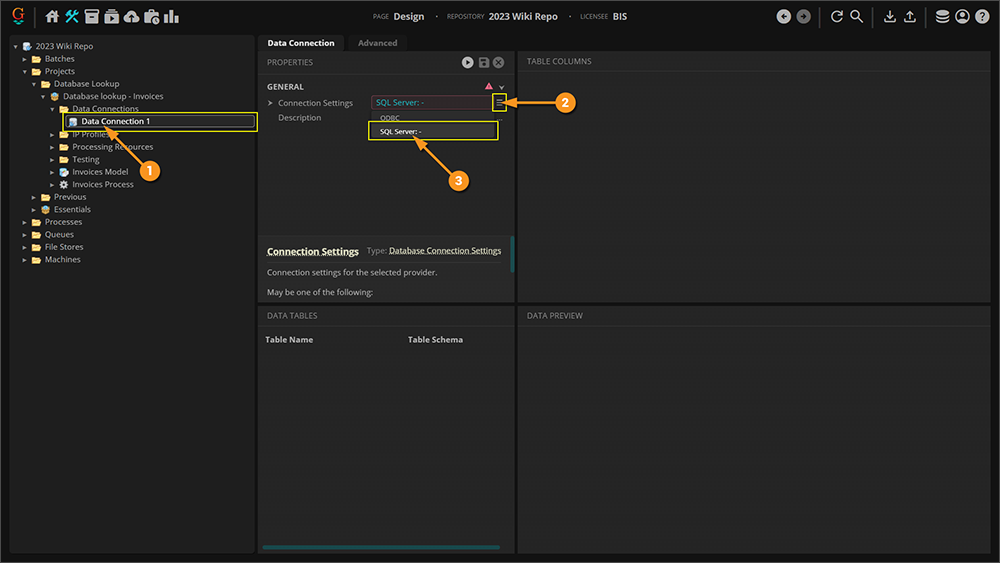The image size is (1000, 563).
Task: Click the cloud upload icon
Action: 131,17
